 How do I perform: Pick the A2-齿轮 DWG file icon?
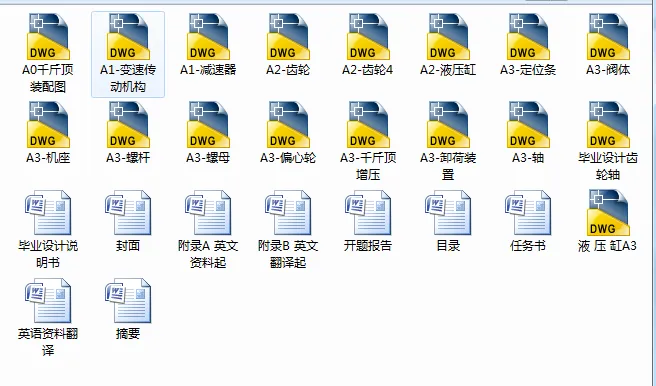click(x=288, y=36)
